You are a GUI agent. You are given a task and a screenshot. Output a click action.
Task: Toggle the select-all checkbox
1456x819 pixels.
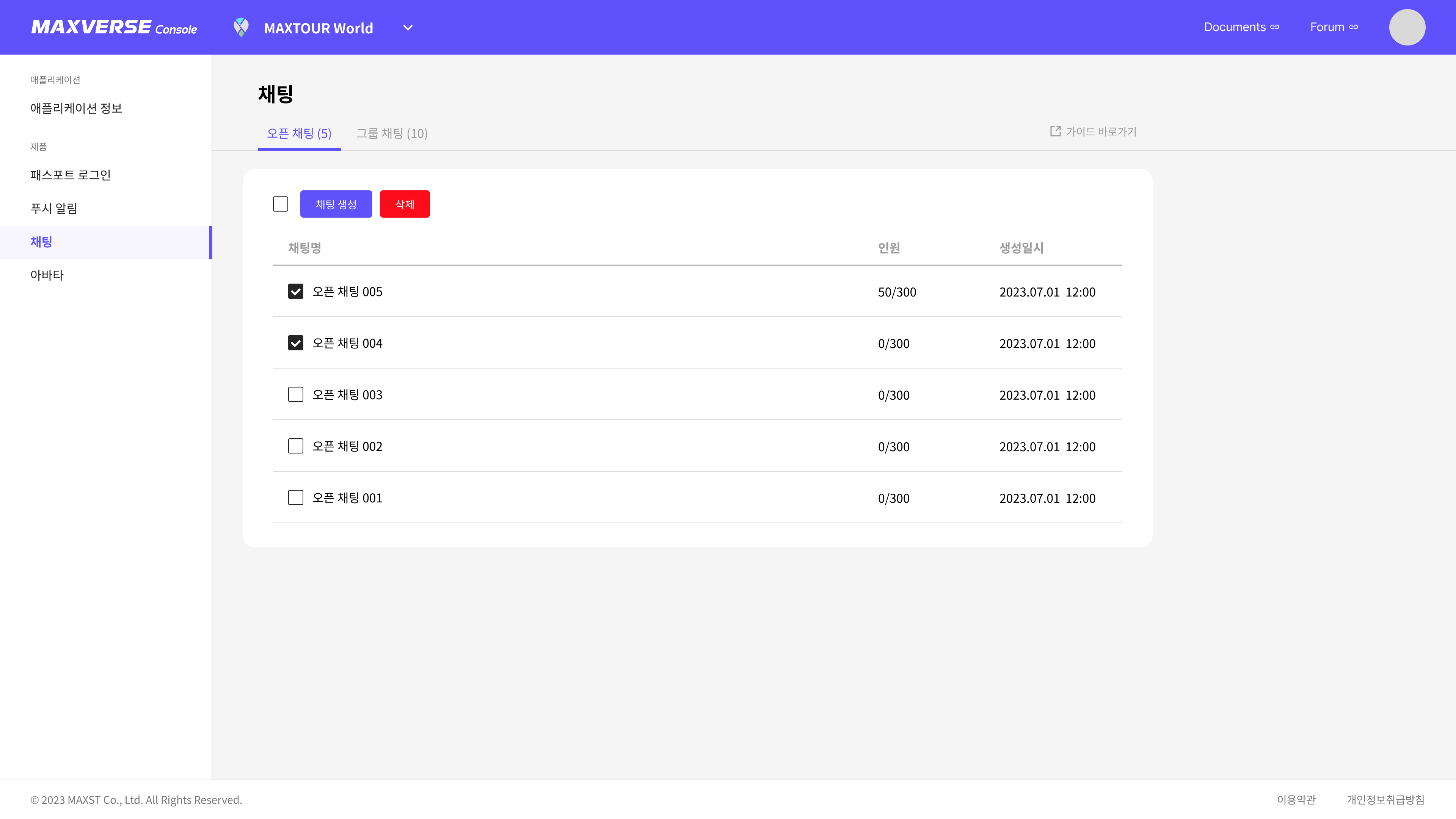point(280,204)
